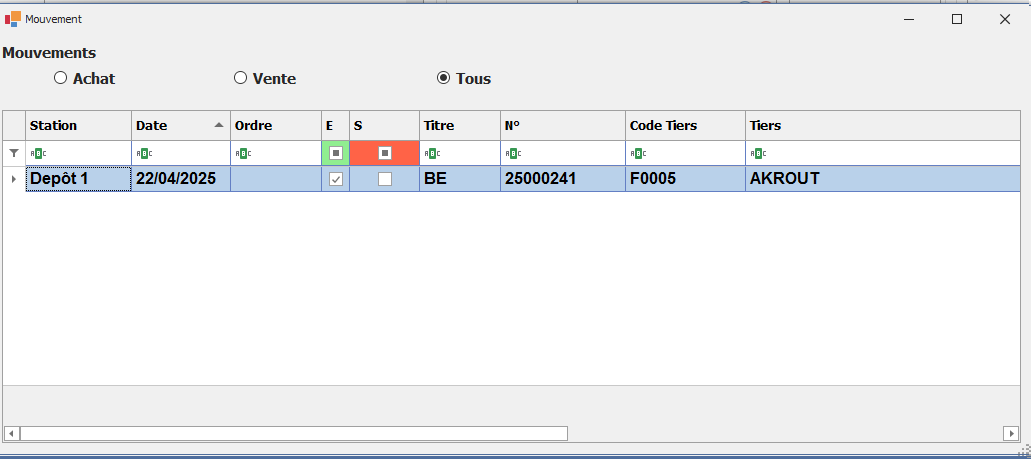Image resolution: width=1031 pixels, height=459 pixels.
Task: Click the Titre column filter operator icon
Action: 431,153
